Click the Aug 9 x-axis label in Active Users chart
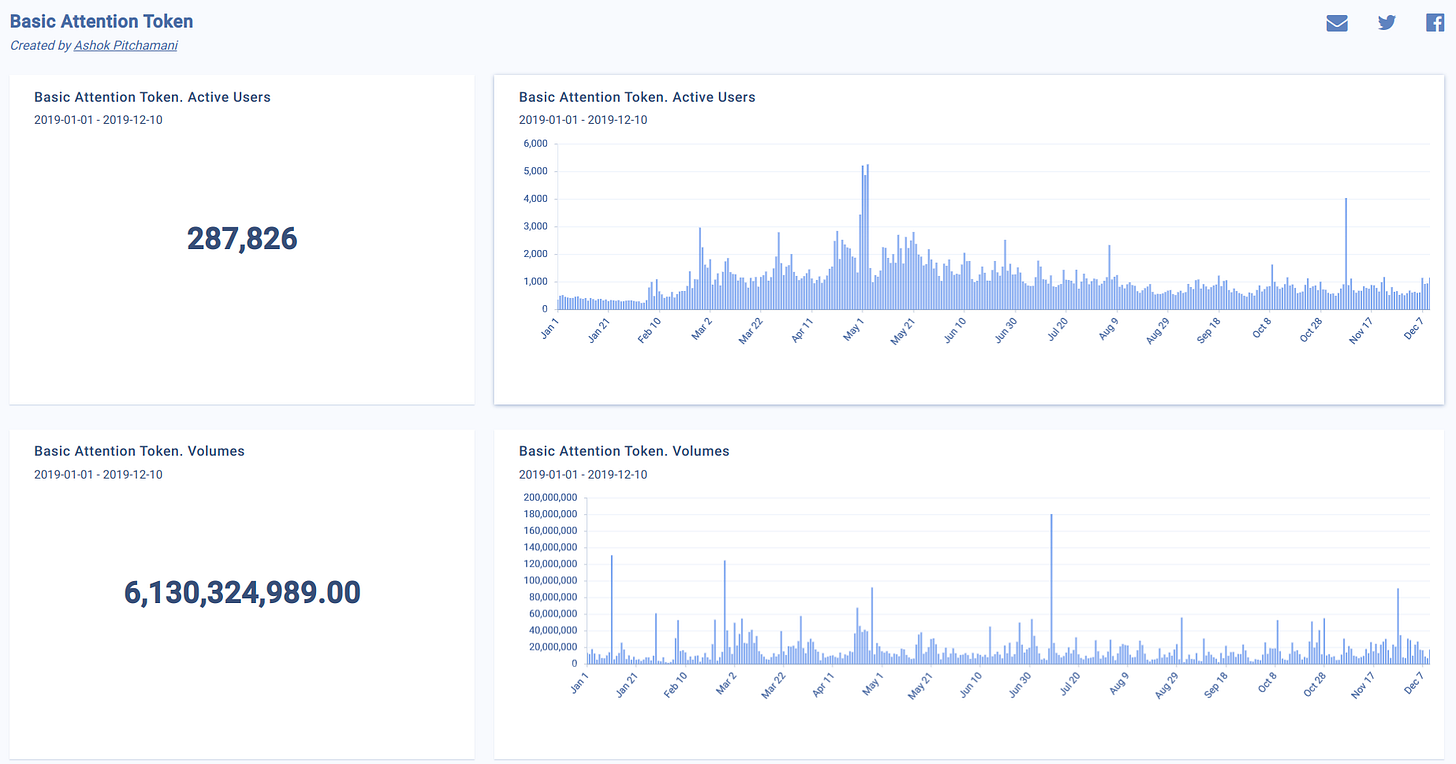Image resolution: width=1456 pixels, height=764 pixels. point(1107,330)
